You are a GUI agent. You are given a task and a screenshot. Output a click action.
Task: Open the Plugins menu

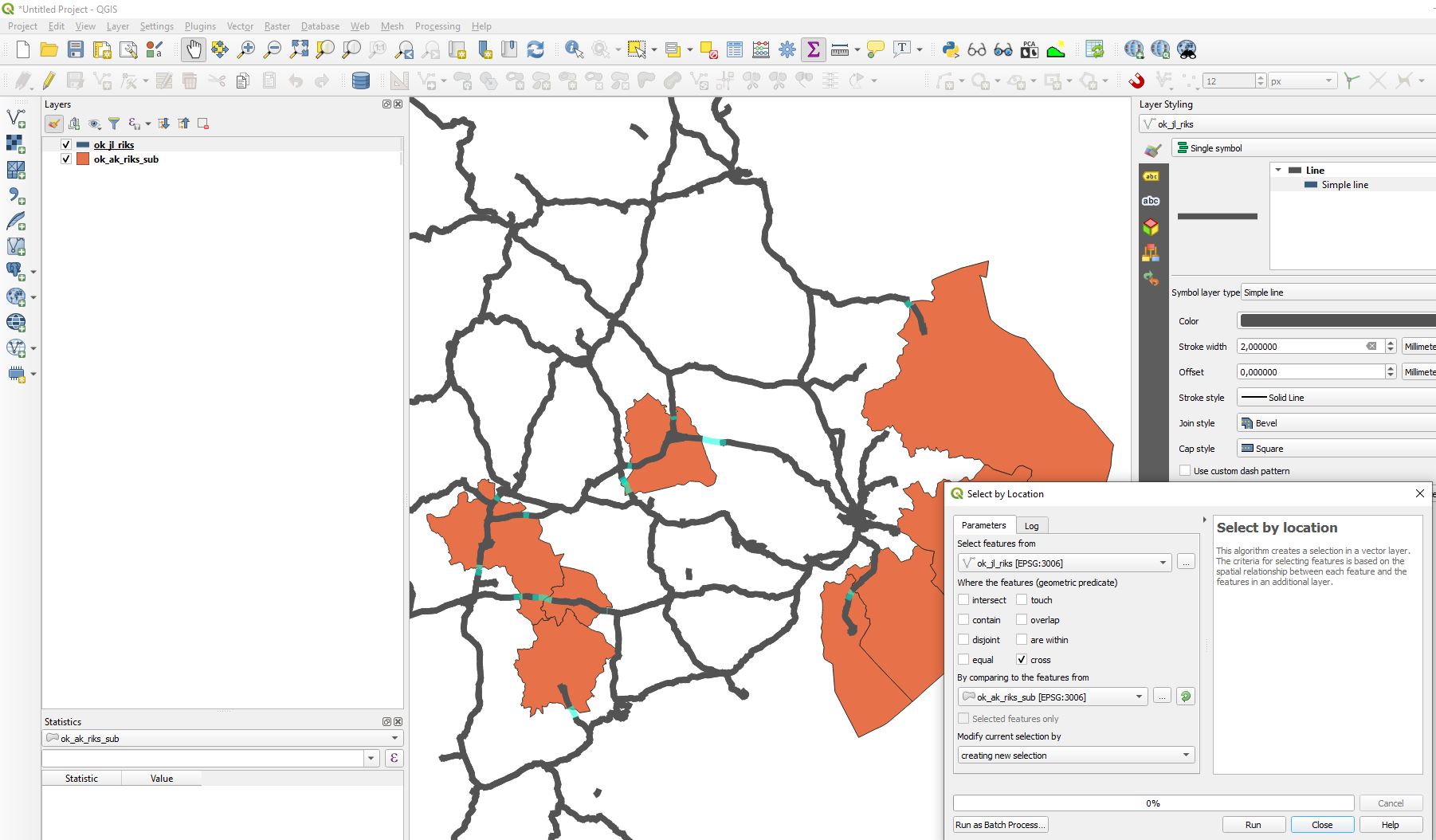coord(200,26)
